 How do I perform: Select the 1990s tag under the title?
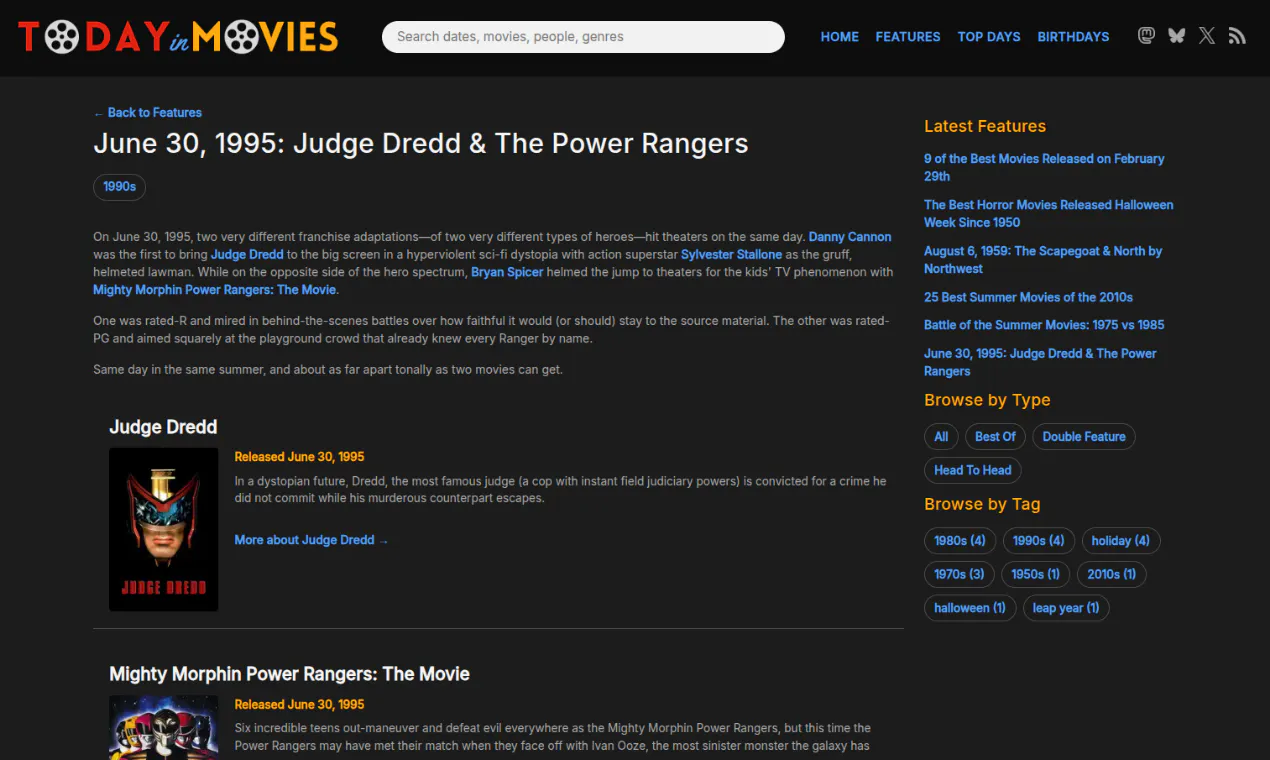pos(119,187)
